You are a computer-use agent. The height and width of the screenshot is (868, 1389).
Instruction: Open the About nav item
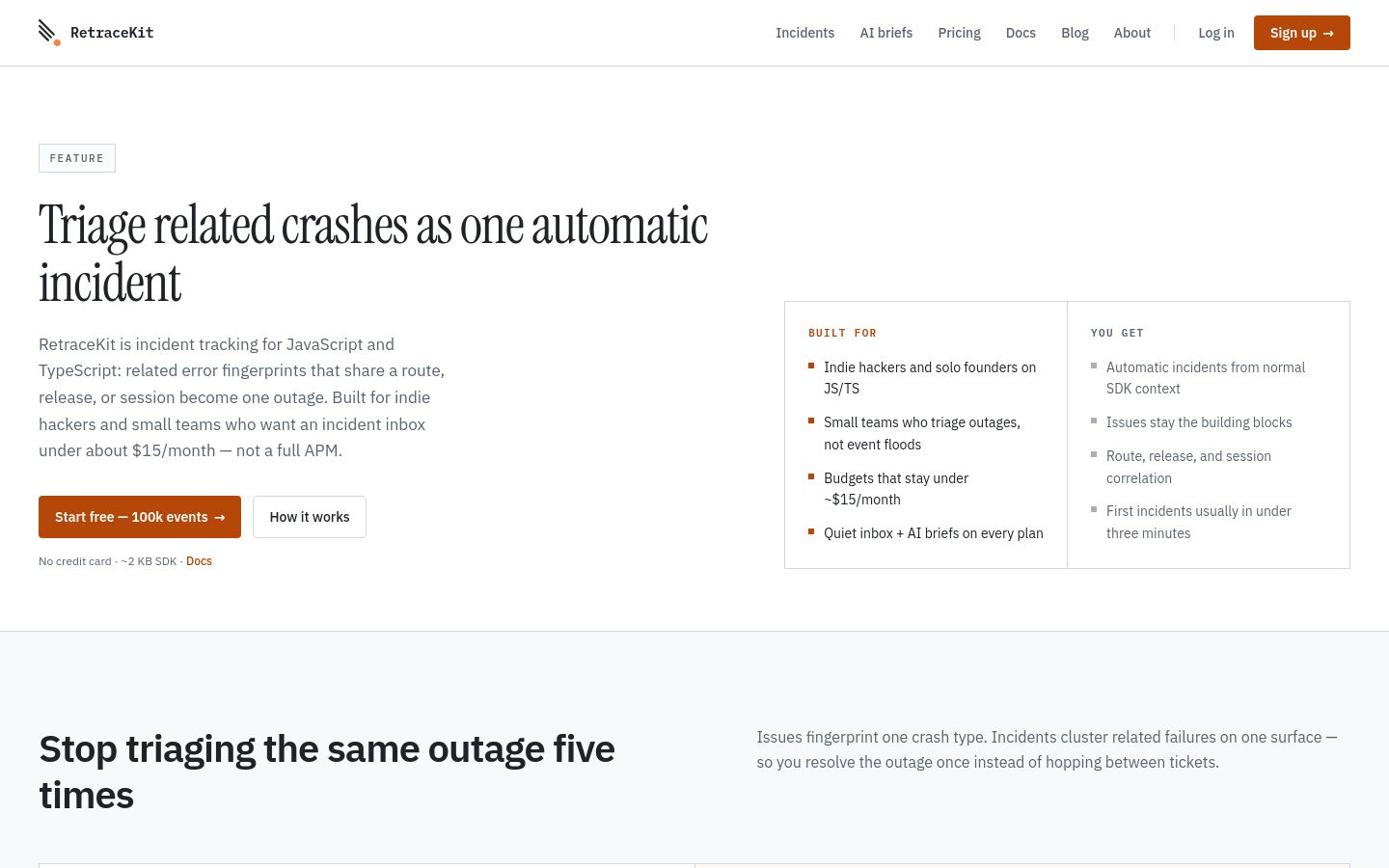[1131, 33]
